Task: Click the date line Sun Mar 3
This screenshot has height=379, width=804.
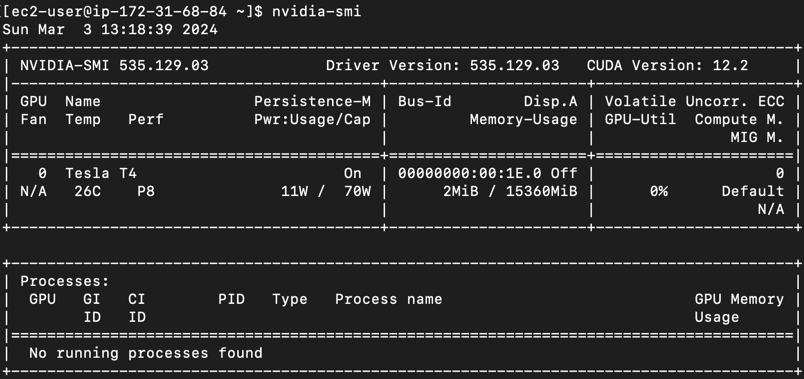Action: pos(110,29)
